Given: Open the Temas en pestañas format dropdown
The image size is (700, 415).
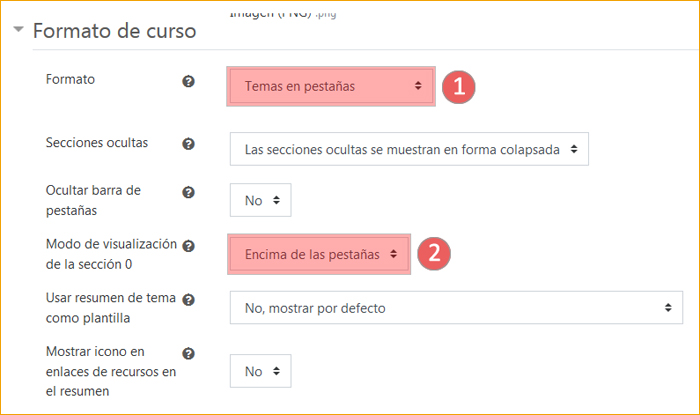Looking at the screenshot, I should [333, 87].
